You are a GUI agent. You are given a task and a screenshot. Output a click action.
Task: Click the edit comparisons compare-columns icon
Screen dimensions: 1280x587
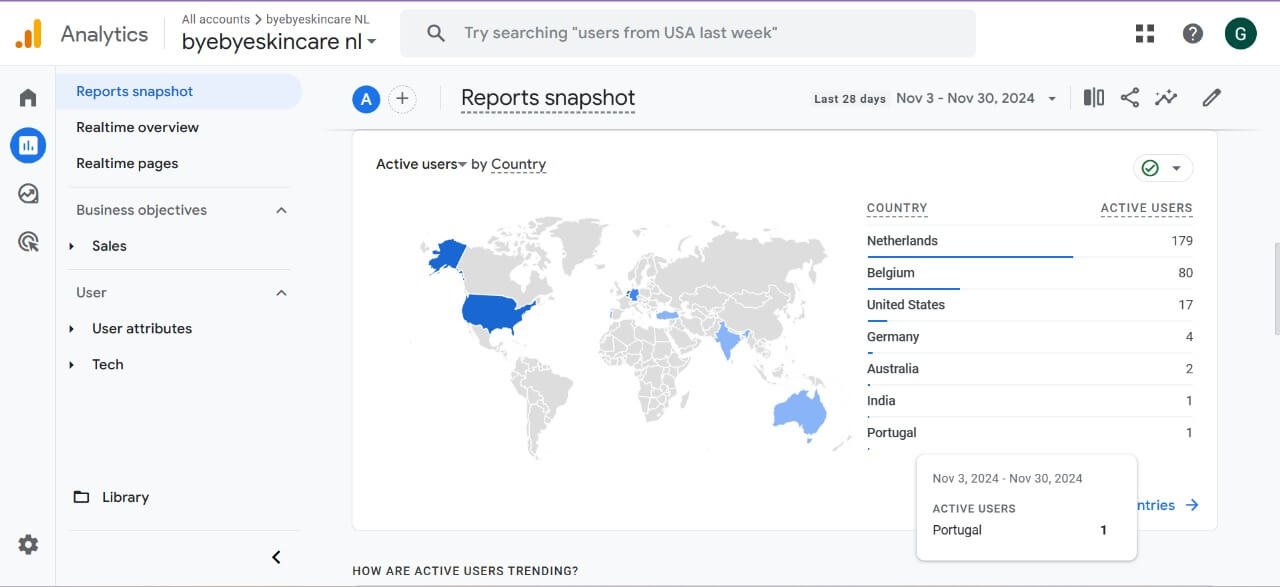tap(1094, 97)
